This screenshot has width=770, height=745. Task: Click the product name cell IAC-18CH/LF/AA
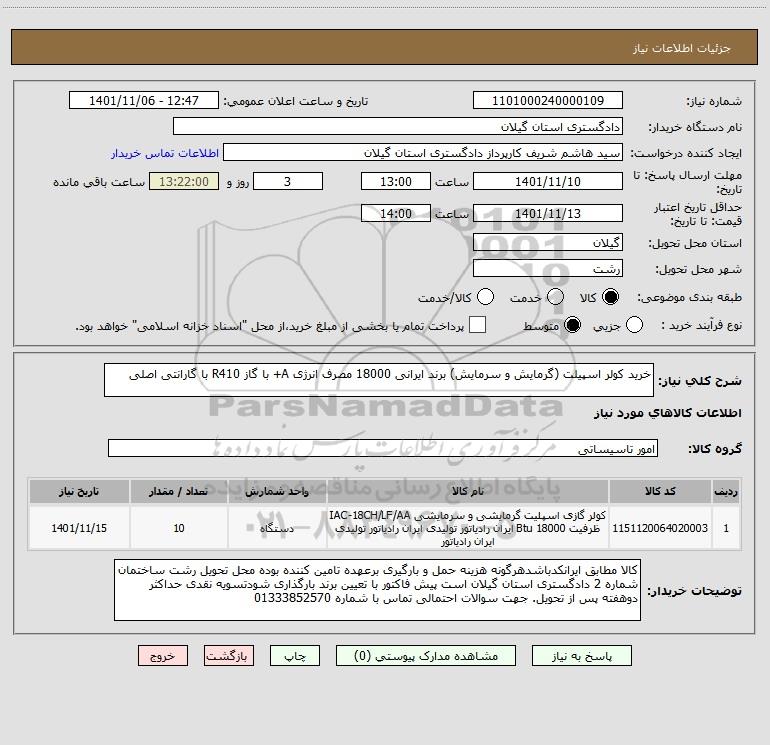point(468,528)
